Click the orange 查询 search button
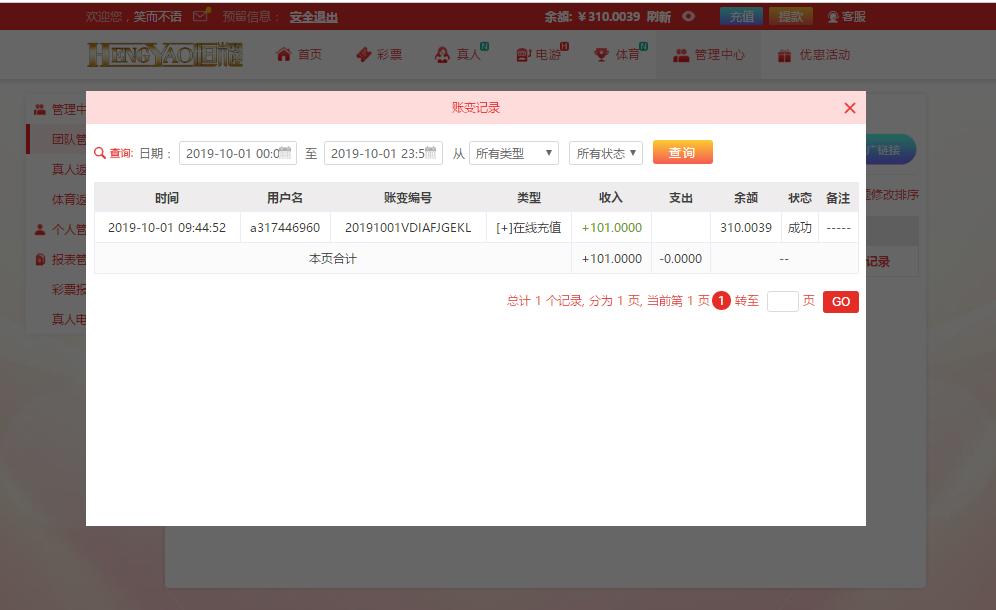The width and height of the screenshot is (996, 610). click(682, 152)
